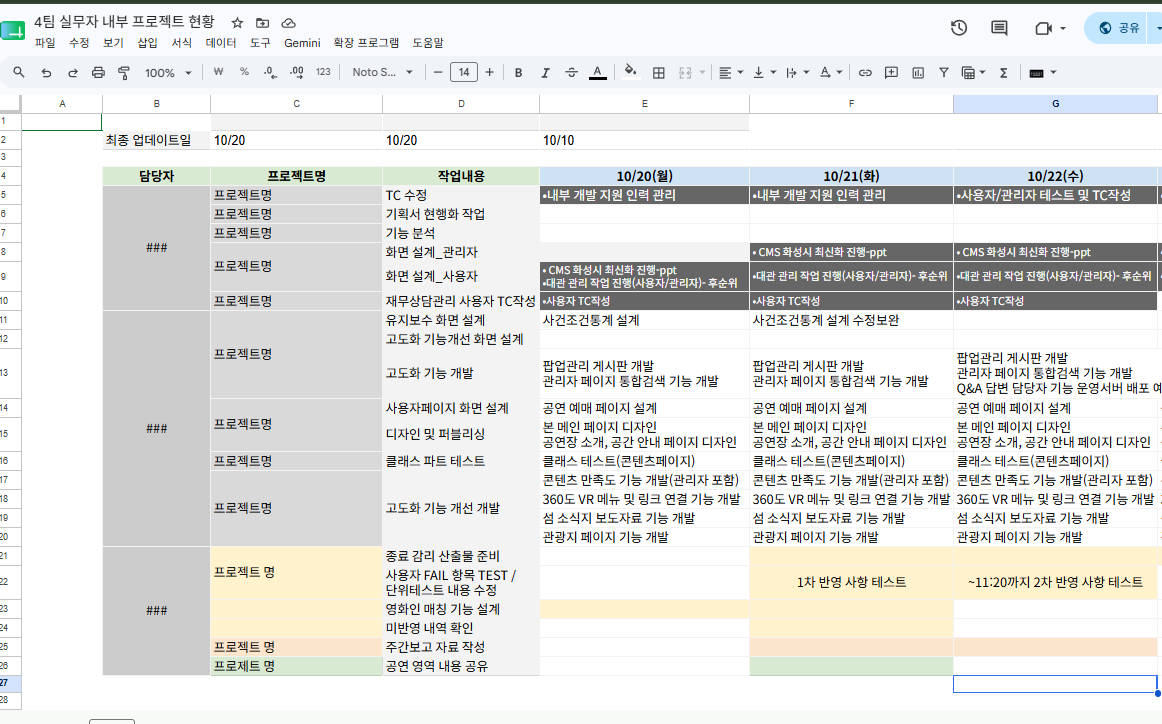The height and width of the screenshot is (724, 1162).
Task: Activate the paint format tool
Action: (124, 73)
